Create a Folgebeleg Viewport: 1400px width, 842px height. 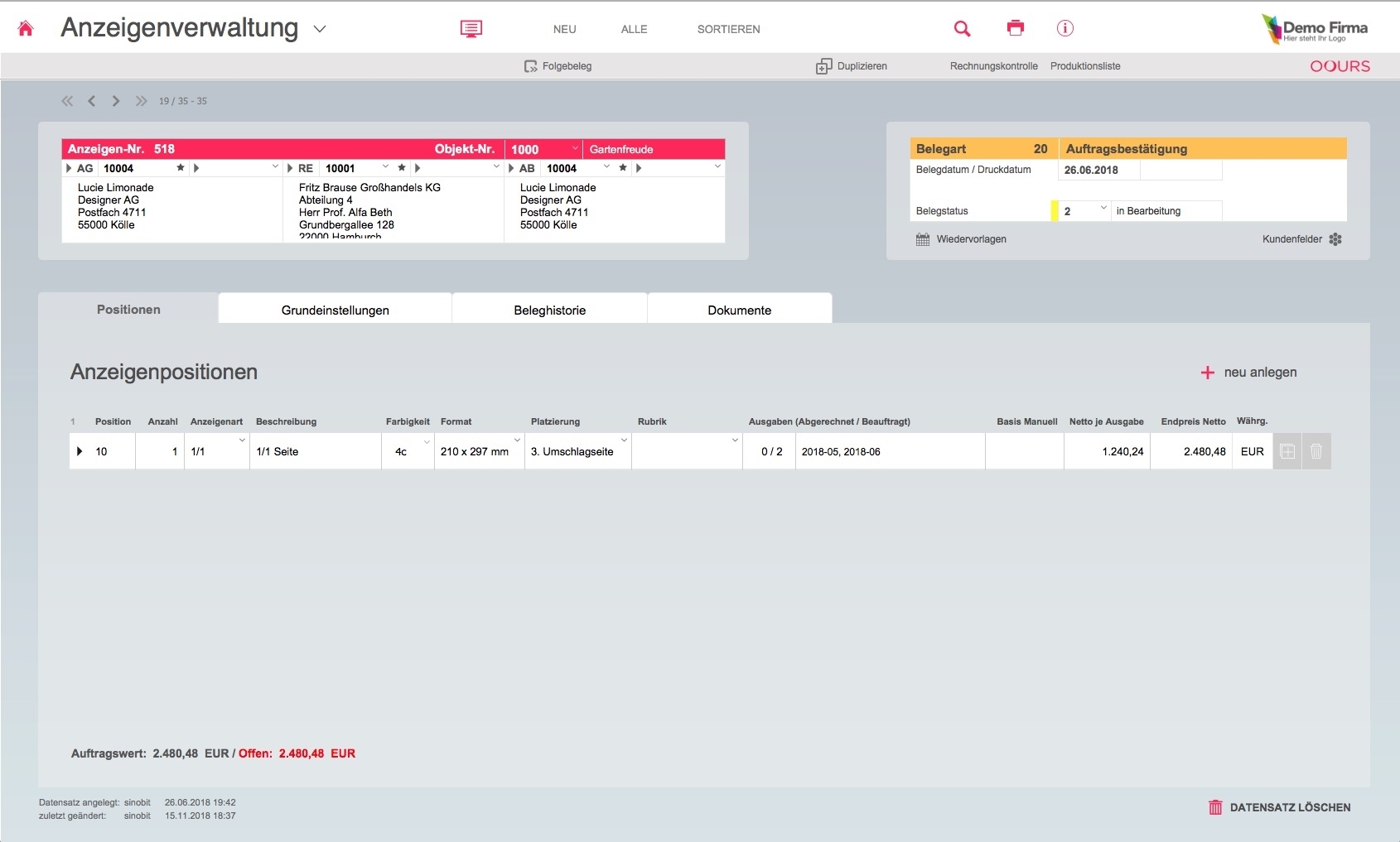(558, 66)
